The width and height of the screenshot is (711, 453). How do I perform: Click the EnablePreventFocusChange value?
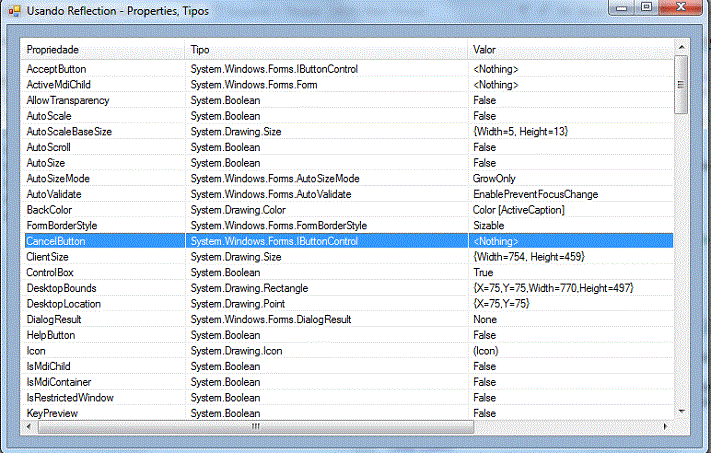(536, 195)
